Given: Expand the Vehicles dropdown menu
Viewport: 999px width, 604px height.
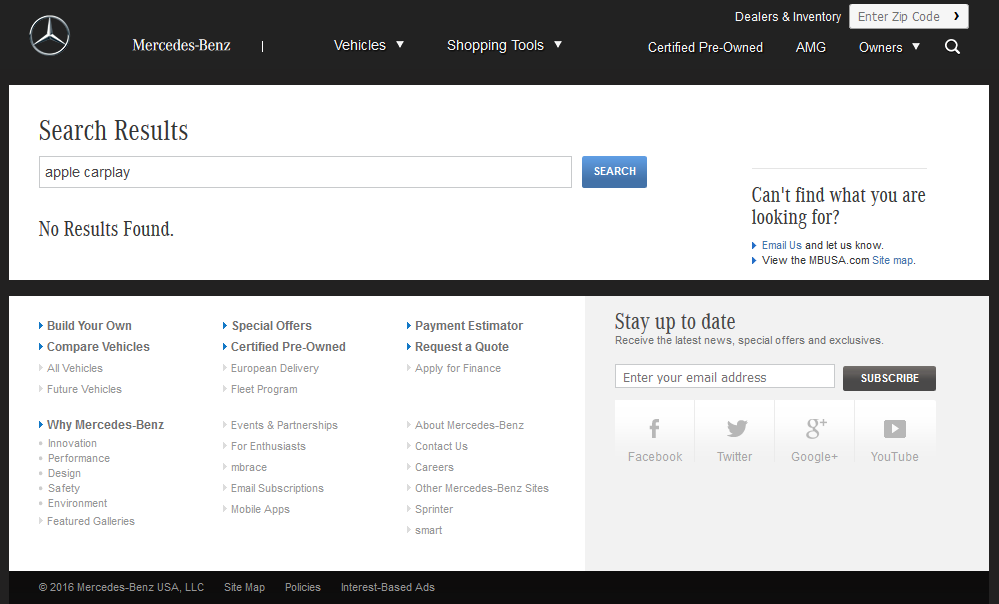Looking at the screenshot, I should tap(369, 45).
